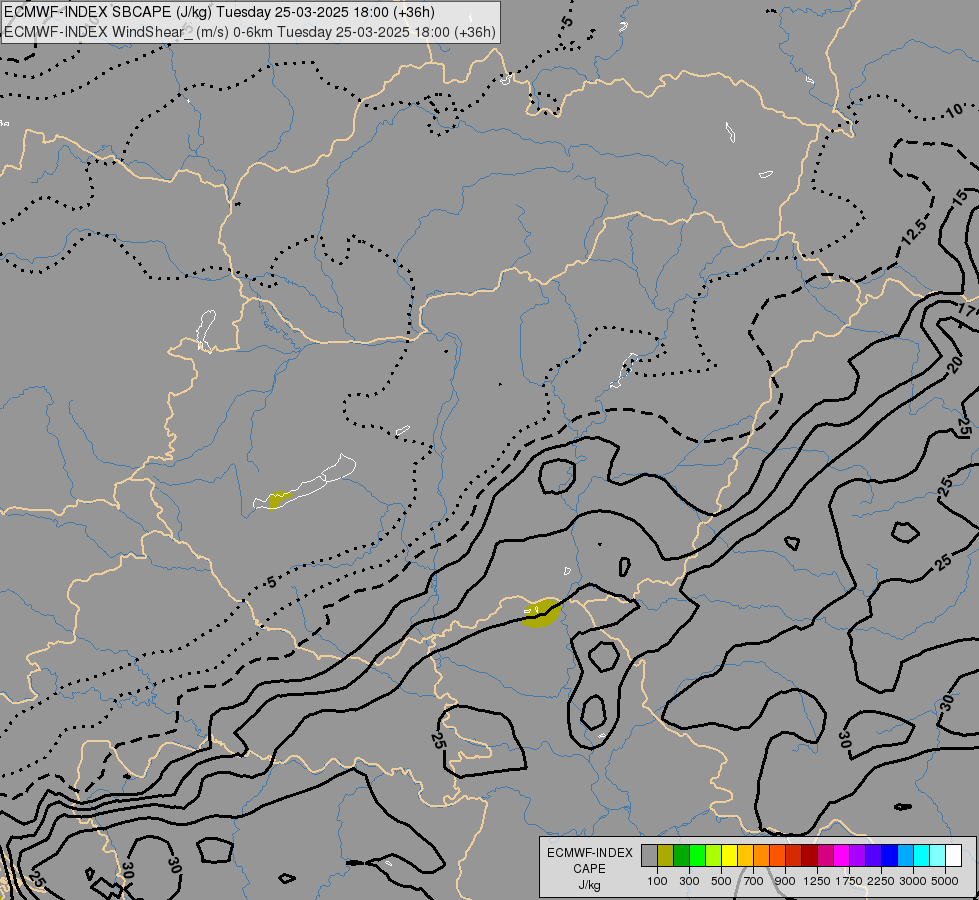
Task: Select the 500 legend value
Action: (721, 881)
